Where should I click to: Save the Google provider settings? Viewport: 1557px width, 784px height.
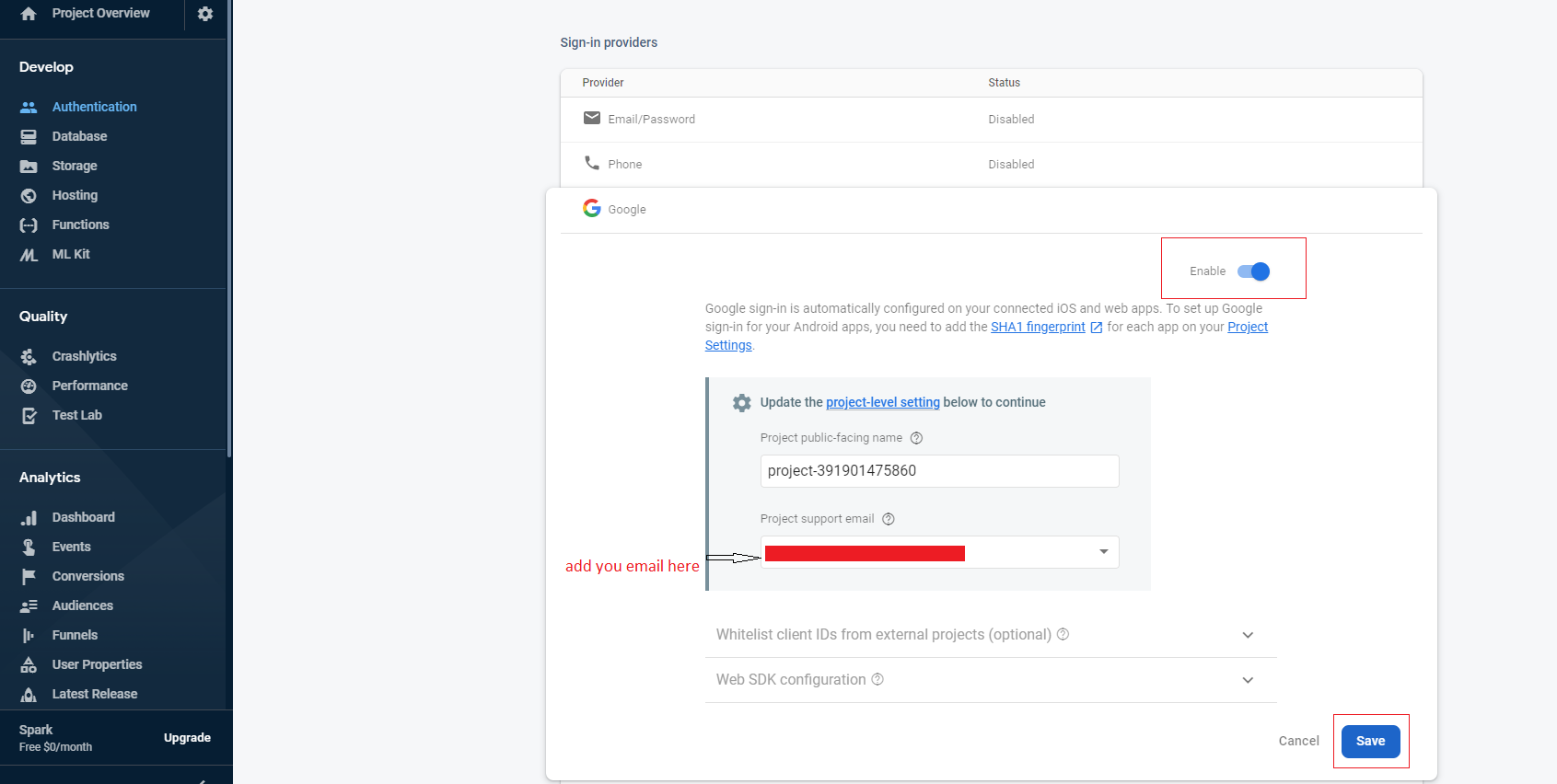(1370, 741)
